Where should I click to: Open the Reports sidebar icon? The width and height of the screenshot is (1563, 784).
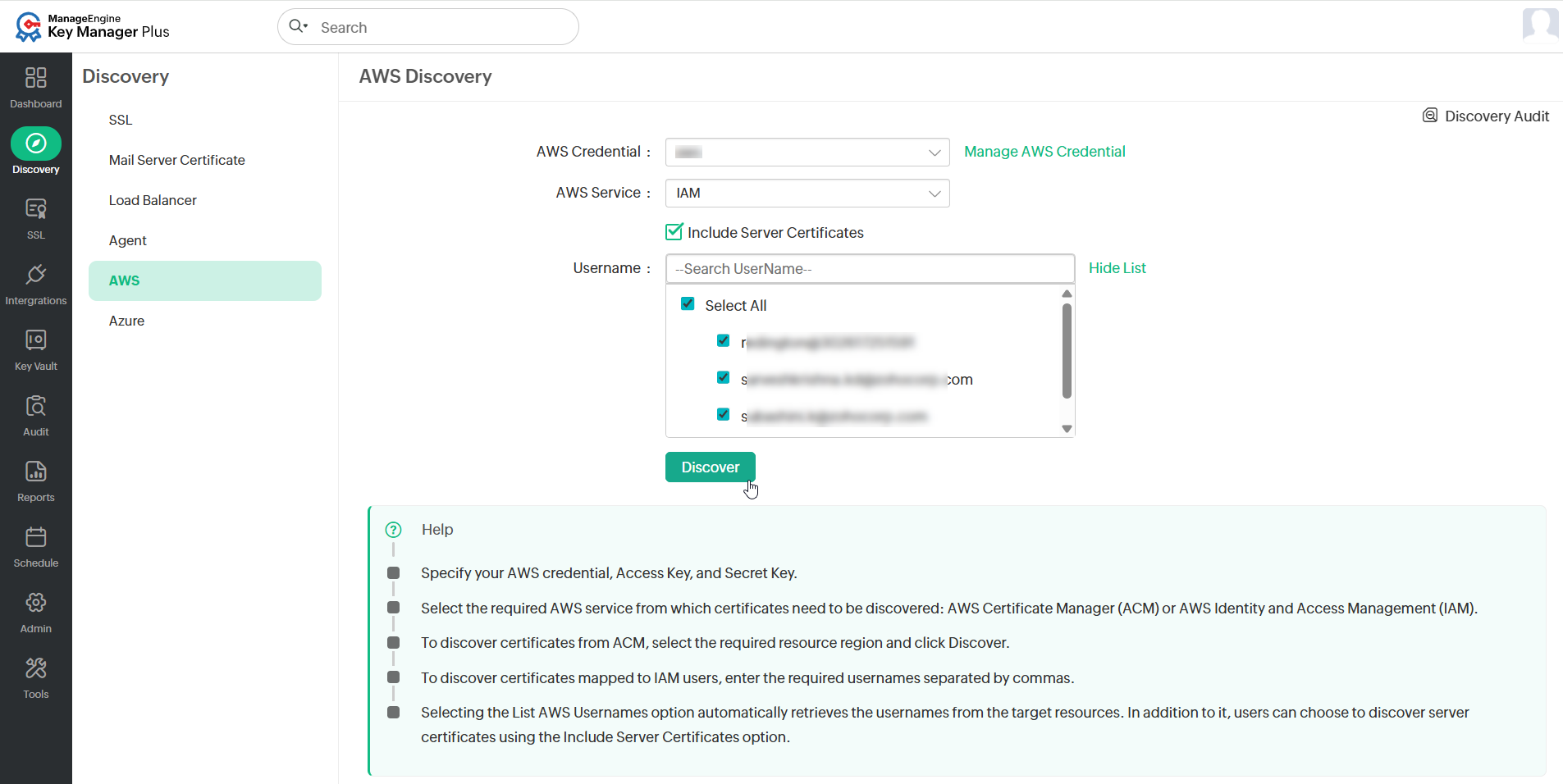point(36,472)
